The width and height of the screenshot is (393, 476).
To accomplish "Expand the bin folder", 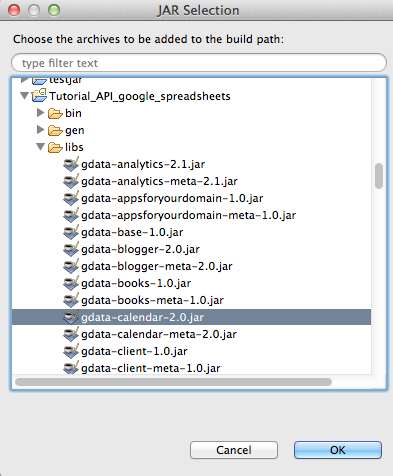I will pos(41,113).
